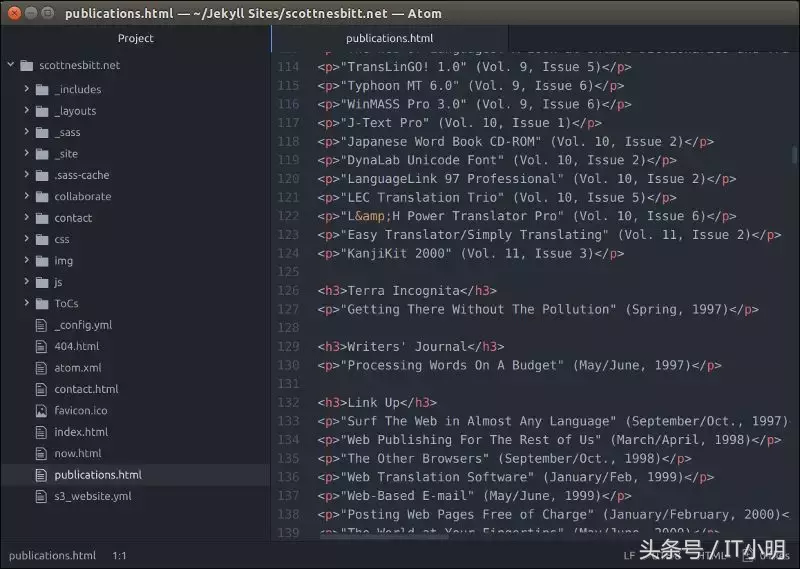Switch to the publications.html editor tab
Image resolution: width=800 pixels, height=569 pixels.
coord(390,38)
